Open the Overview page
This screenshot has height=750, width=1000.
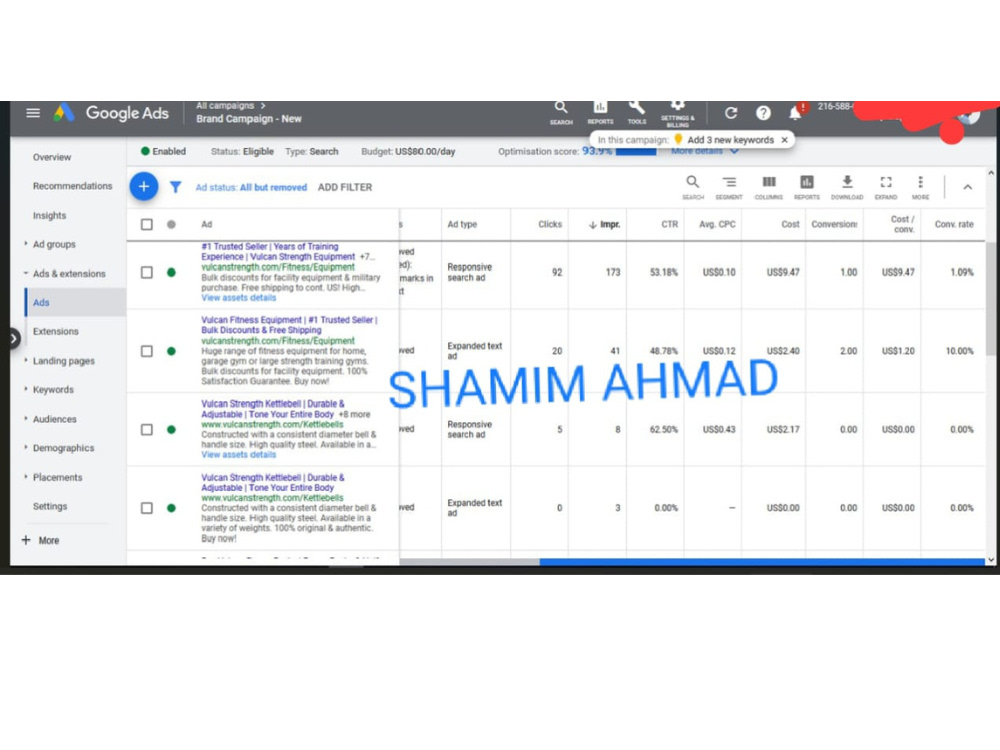pos(52,157)
